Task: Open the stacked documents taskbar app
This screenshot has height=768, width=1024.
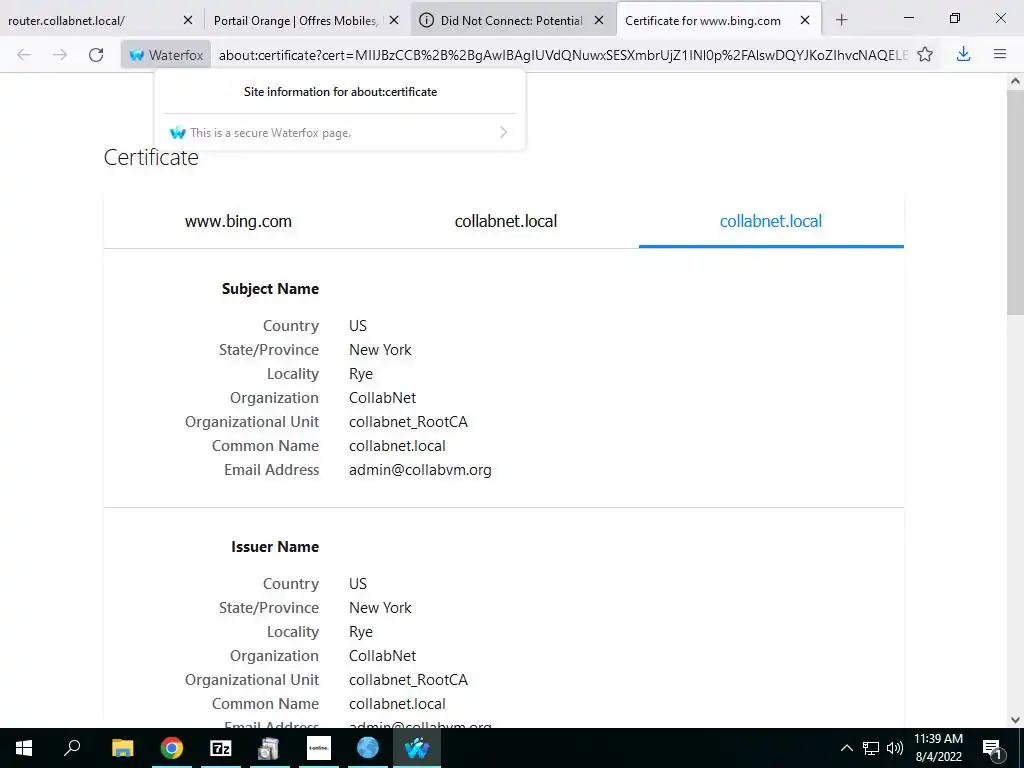Action: 269,748
